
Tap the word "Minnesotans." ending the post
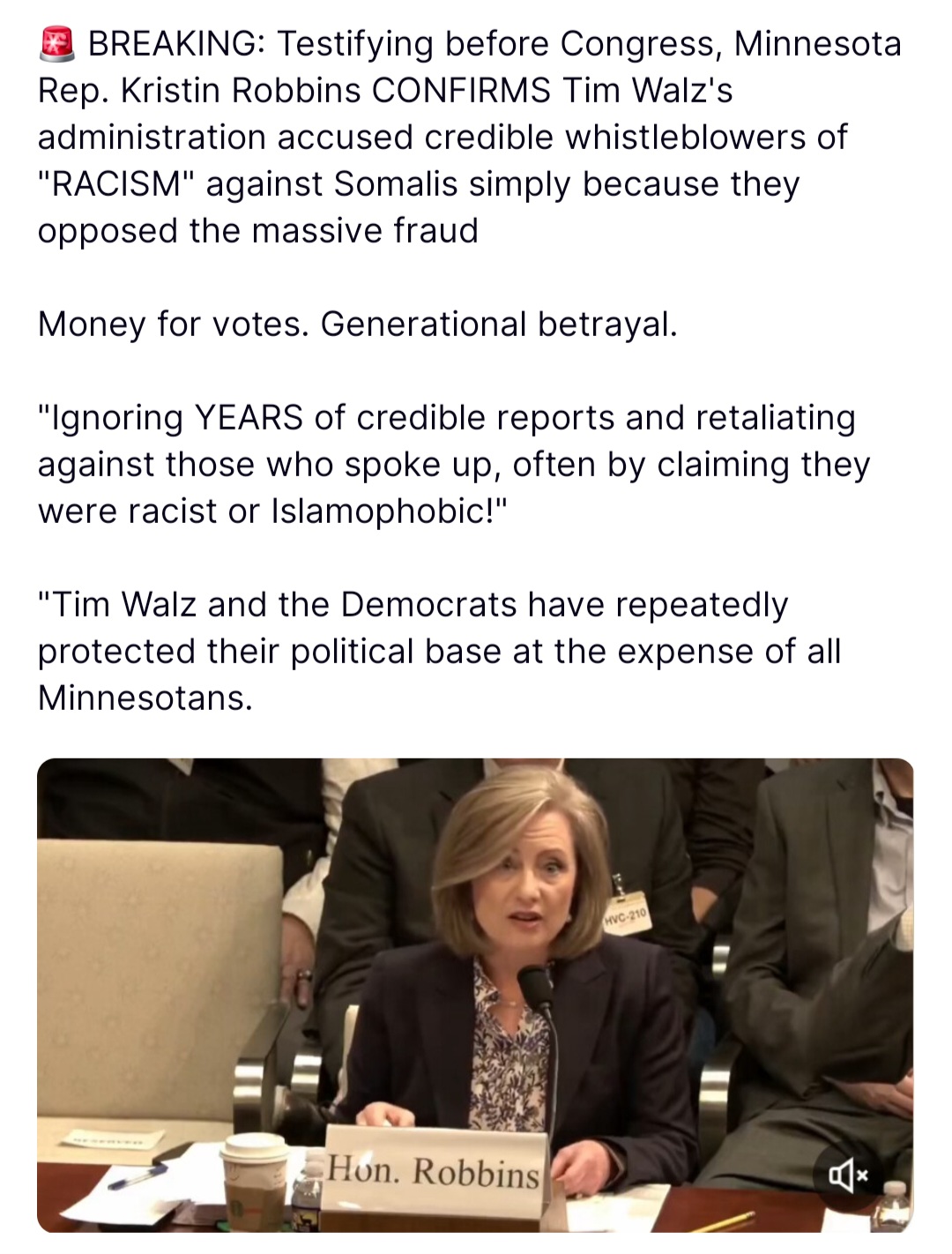[145, 698]
